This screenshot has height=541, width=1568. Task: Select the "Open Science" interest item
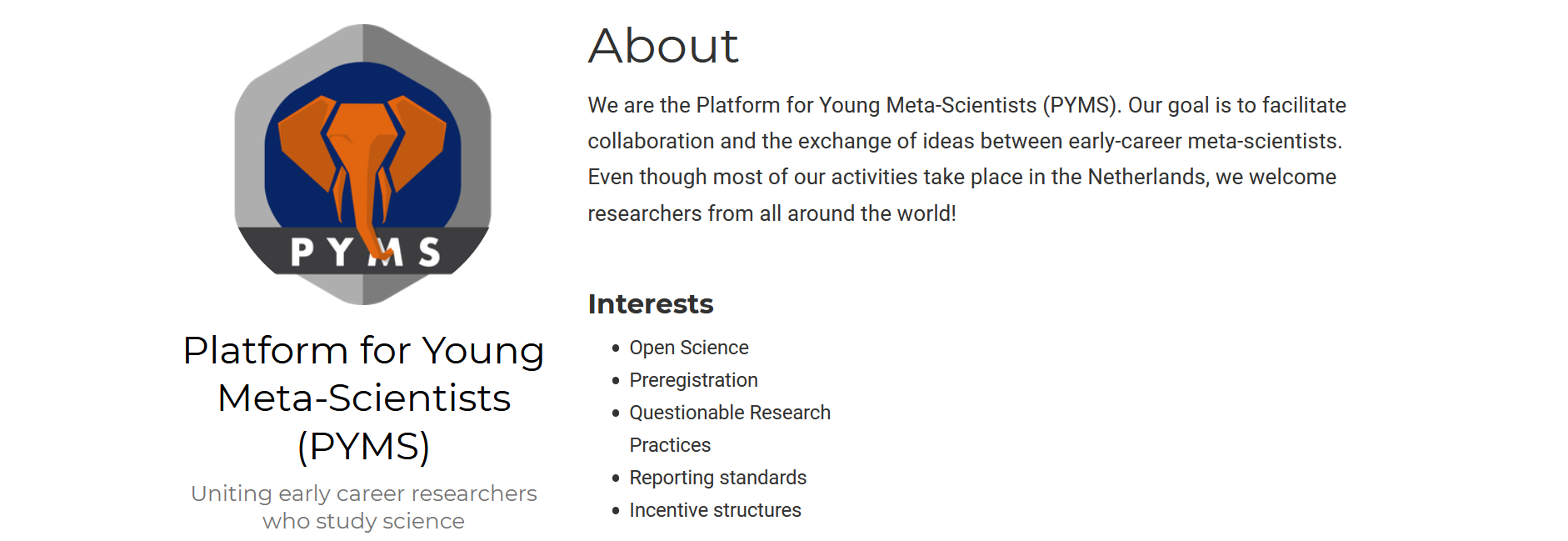[689, 348]
